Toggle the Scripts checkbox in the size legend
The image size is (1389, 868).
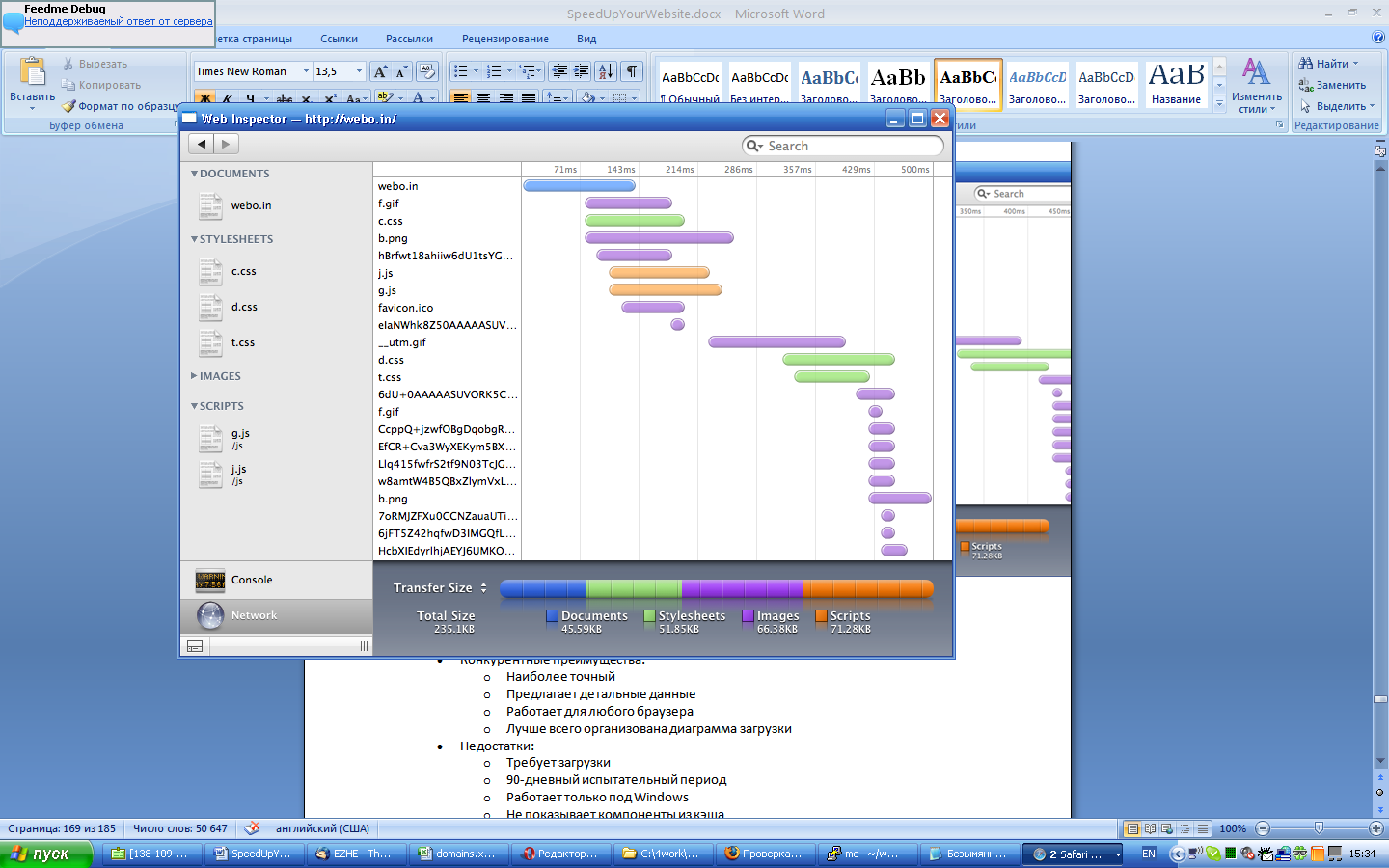pos(821,615)
